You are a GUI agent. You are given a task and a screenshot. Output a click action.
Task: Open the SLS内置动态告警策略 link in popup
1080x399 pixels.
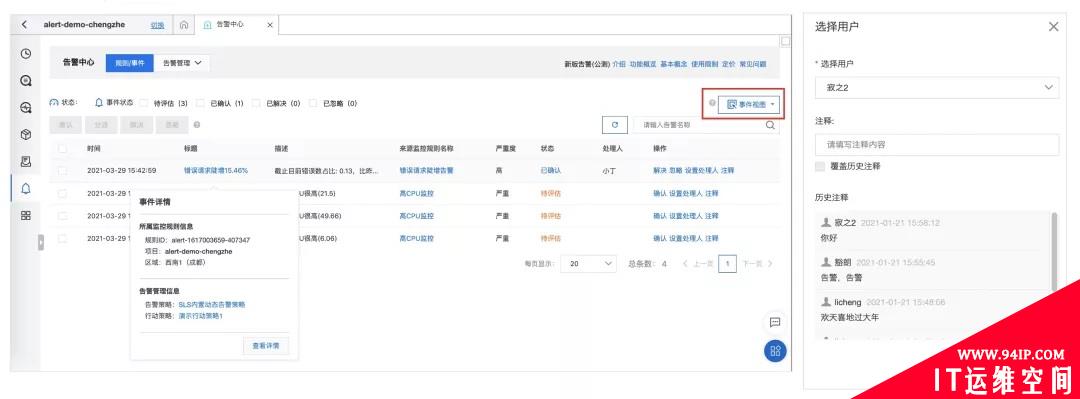pyautogui.click(x=211, y=304)
